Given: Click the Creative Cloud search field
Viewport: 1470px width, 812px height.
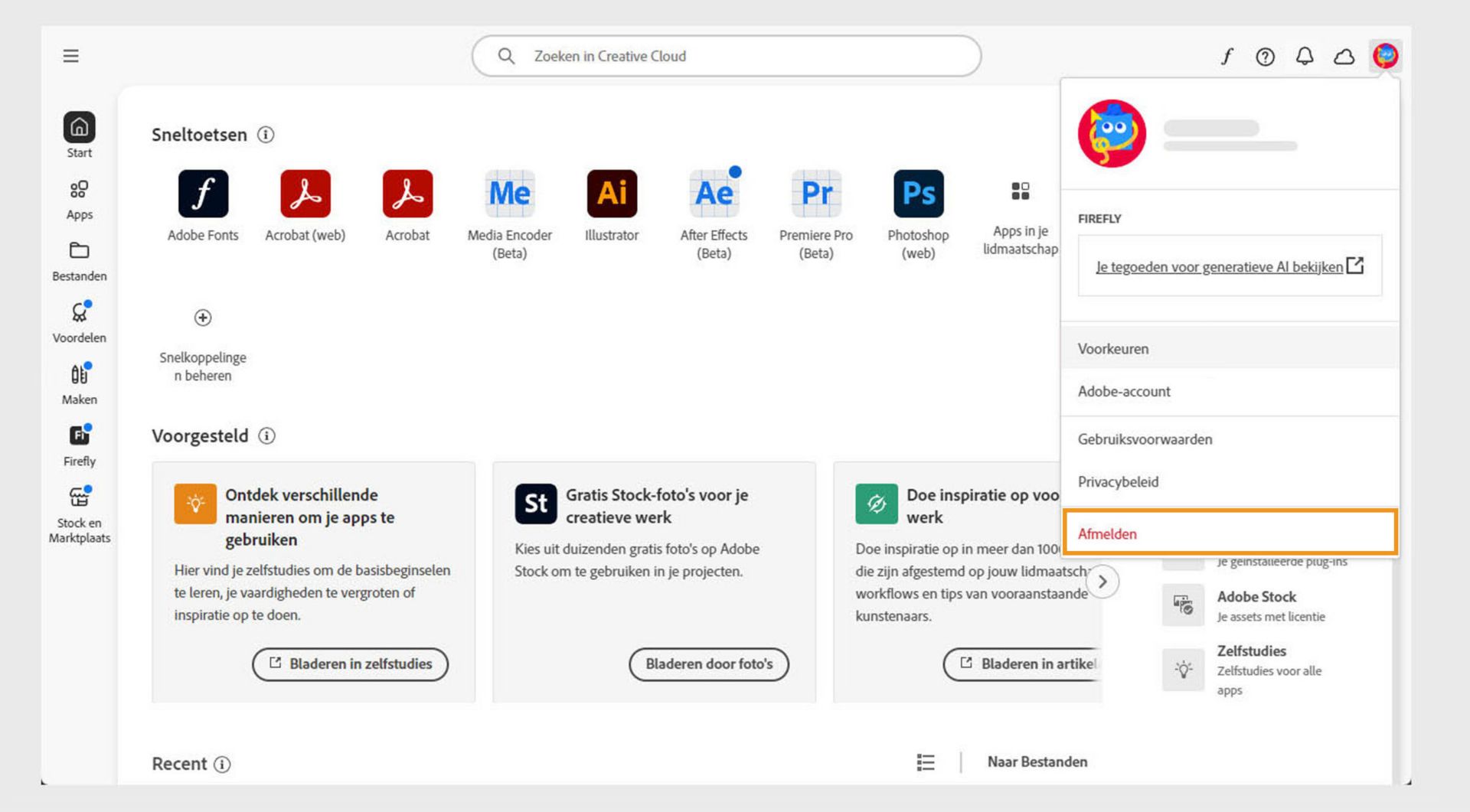Looking at the screenshot, I should coord(727,56).
